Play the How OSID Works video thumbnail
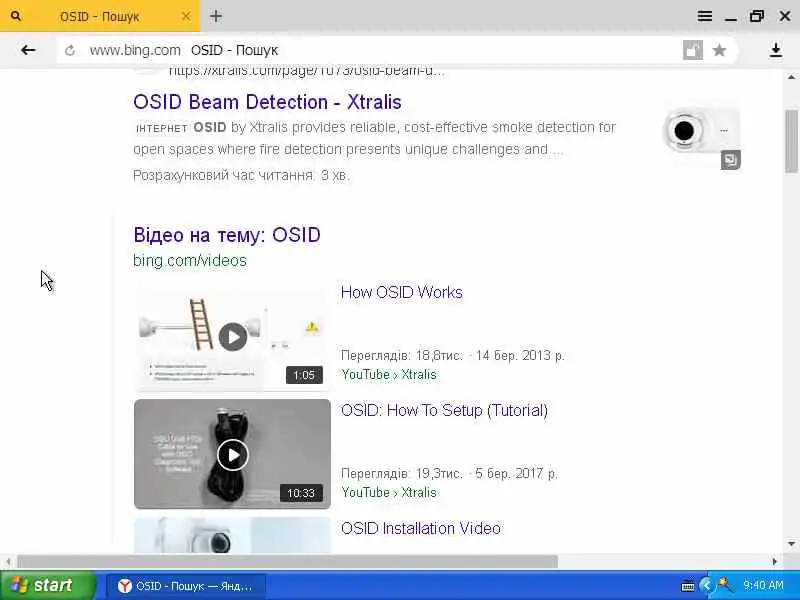This screenshot has height=600, width=800. [x=233, y=337]
